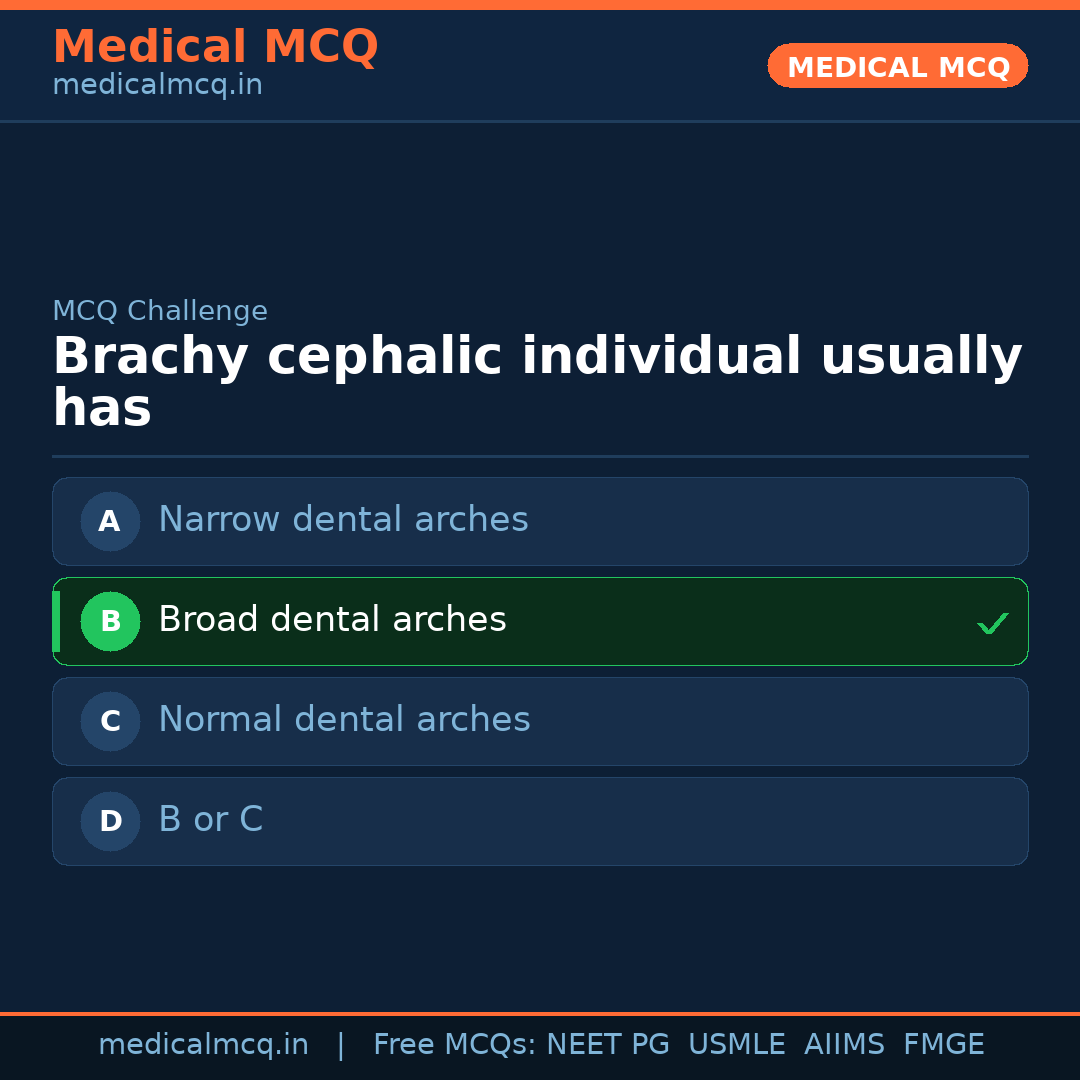
Task: Click the circular A option badge icon
Action: [x=110, y=521]
